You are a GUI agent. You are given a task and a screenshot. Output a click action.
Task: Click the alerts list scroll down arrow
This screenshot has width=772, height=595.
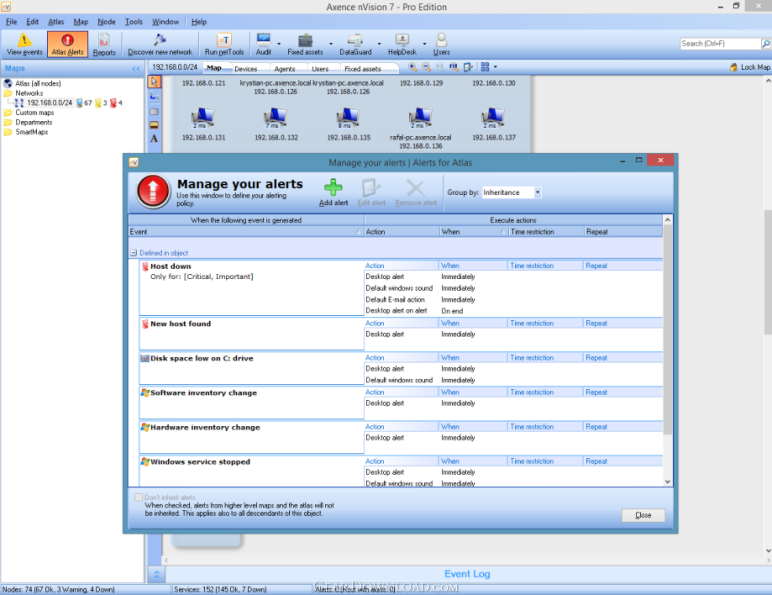point(668,482)
